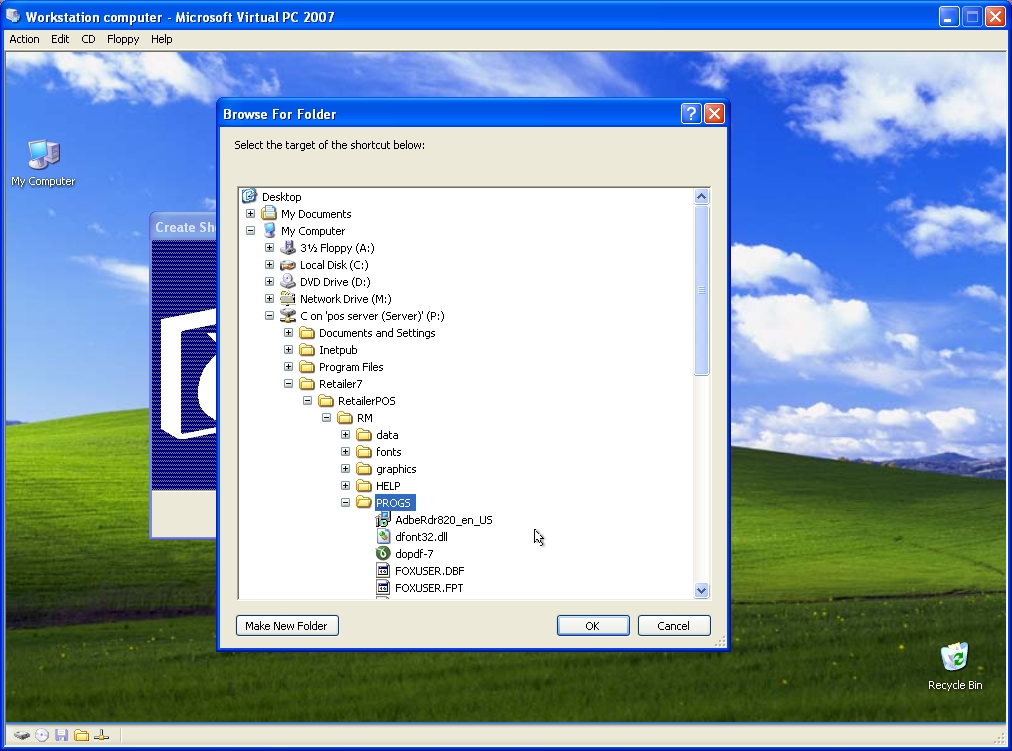Viewport: 1012px width, 751px height.
Task: Click the Inetpub folder icon
Action: click(307, 350)
